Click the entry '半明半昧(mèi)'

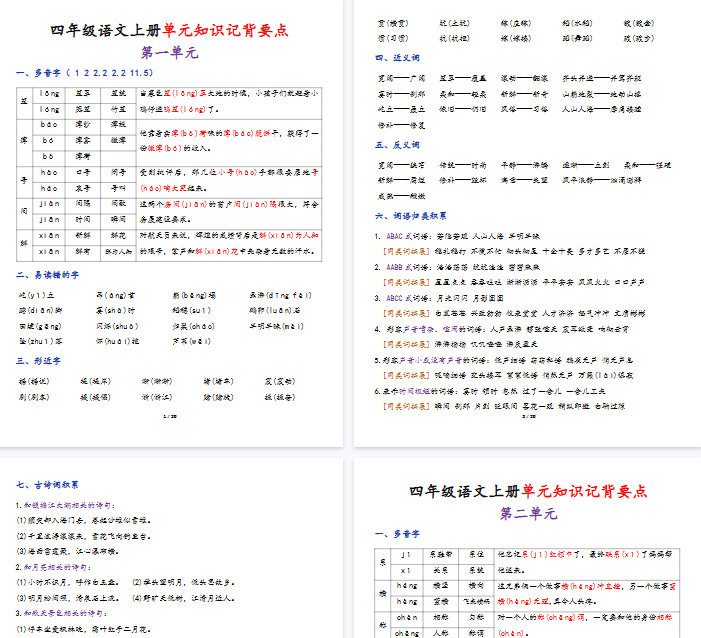click(x=276, y=326)
